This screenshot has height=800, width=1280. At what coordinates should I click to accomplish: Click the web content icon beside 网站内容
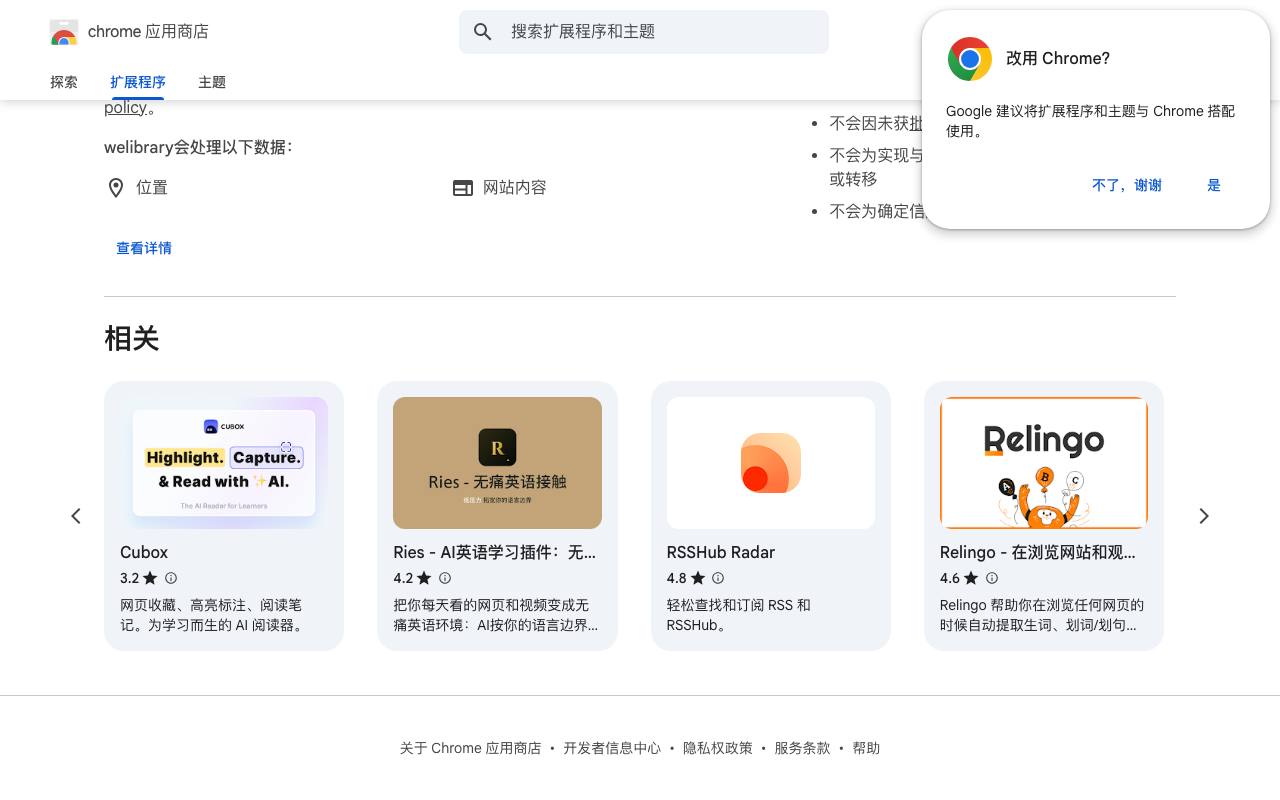pos(463,188)
